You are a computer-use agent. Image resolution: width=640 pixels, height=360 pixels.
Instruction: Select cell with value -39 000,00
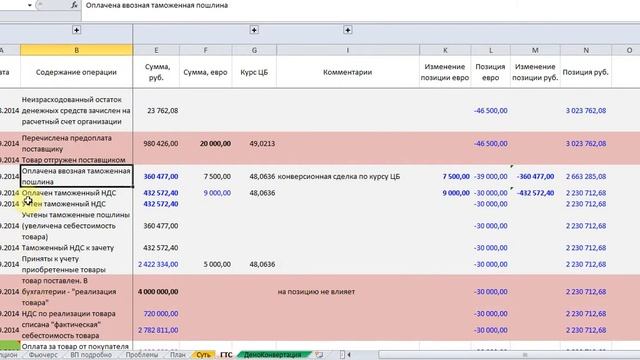coord(491,176)
